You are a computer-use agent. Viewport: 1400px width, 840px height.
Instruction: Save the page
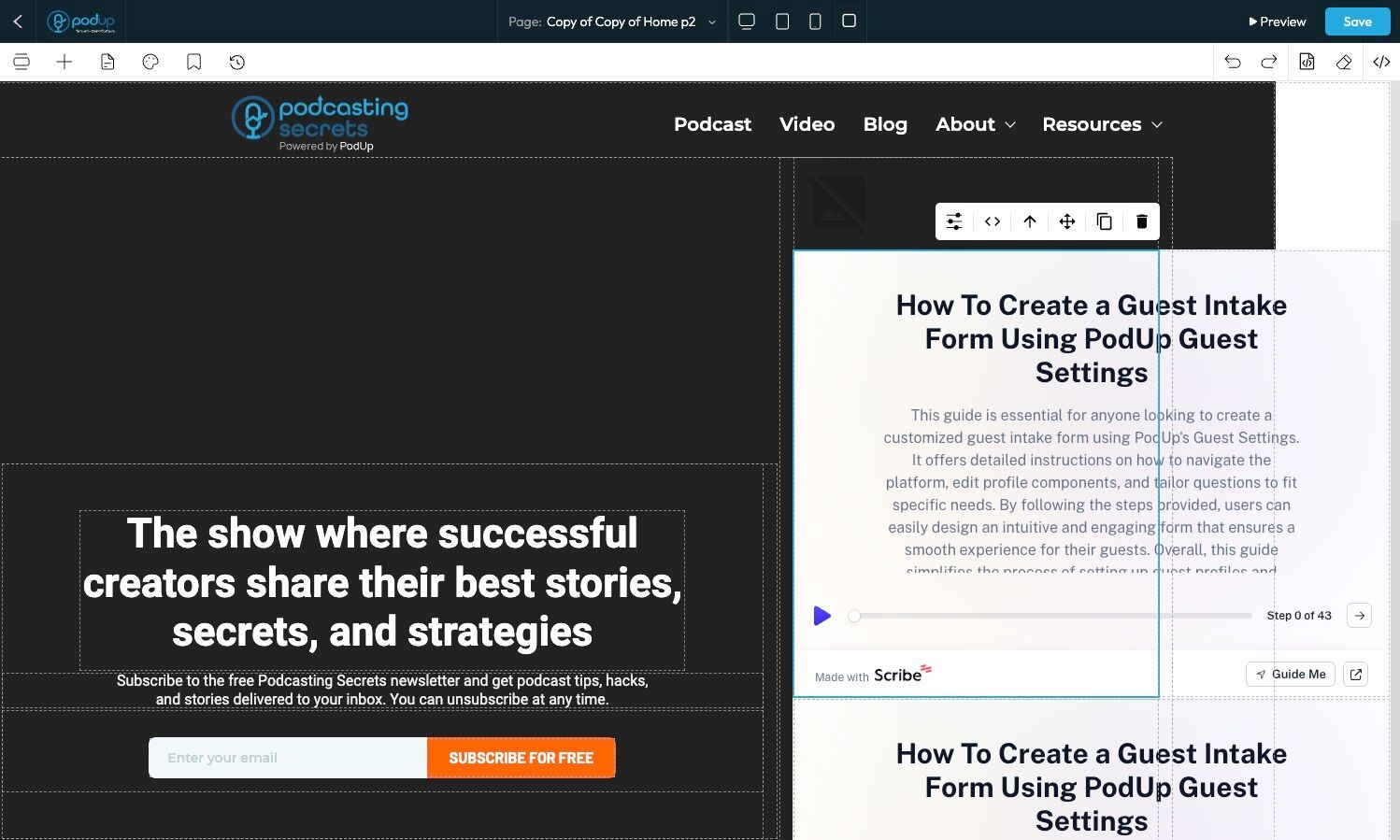pyautogui.click(x=1357, y=21)
